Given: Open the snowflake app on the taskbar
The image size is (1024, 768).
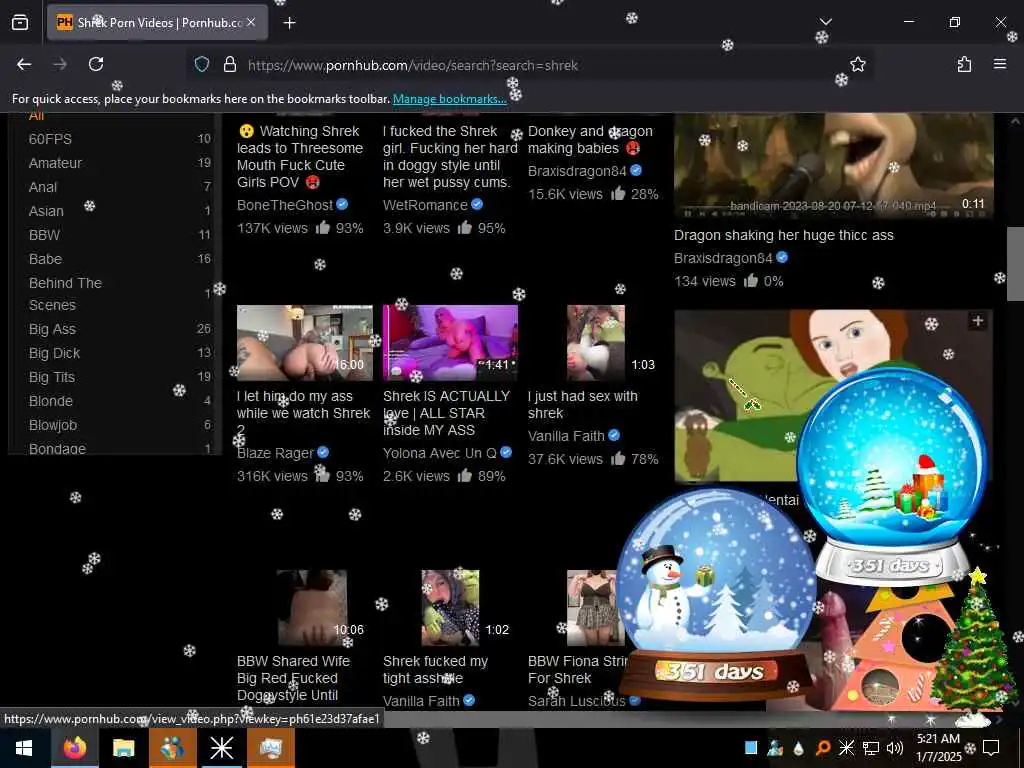Looking at the screenshot, I should point(221,748).
